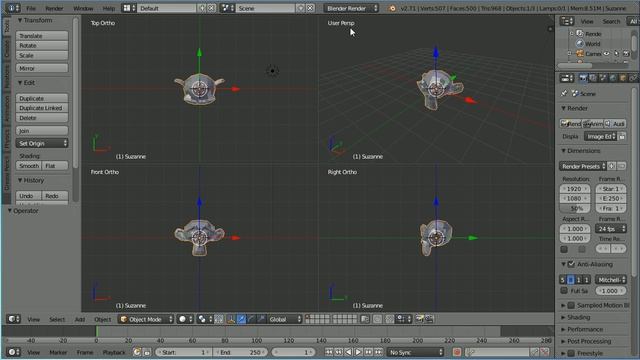
Task: Click the World item icon in outliner
Action: pos(580,43)
